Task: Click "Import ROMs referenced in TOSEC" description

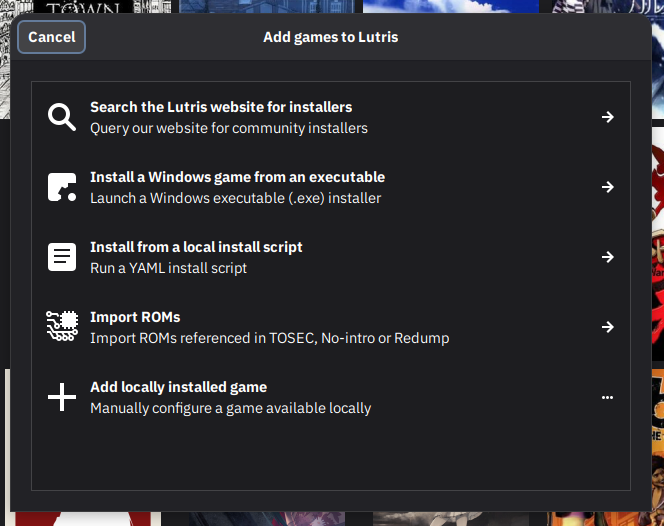Action: click(x=270, y=338)
